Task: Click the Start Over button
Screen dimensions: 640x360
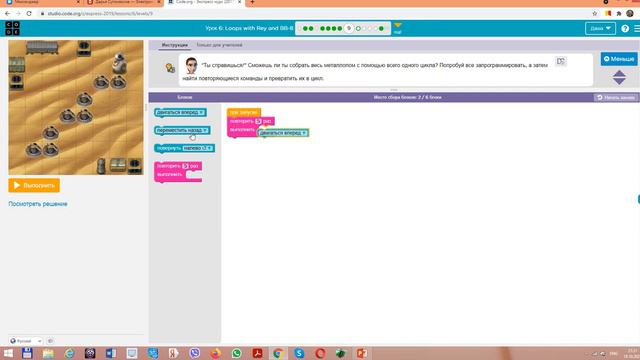Action: click(616, 98)
